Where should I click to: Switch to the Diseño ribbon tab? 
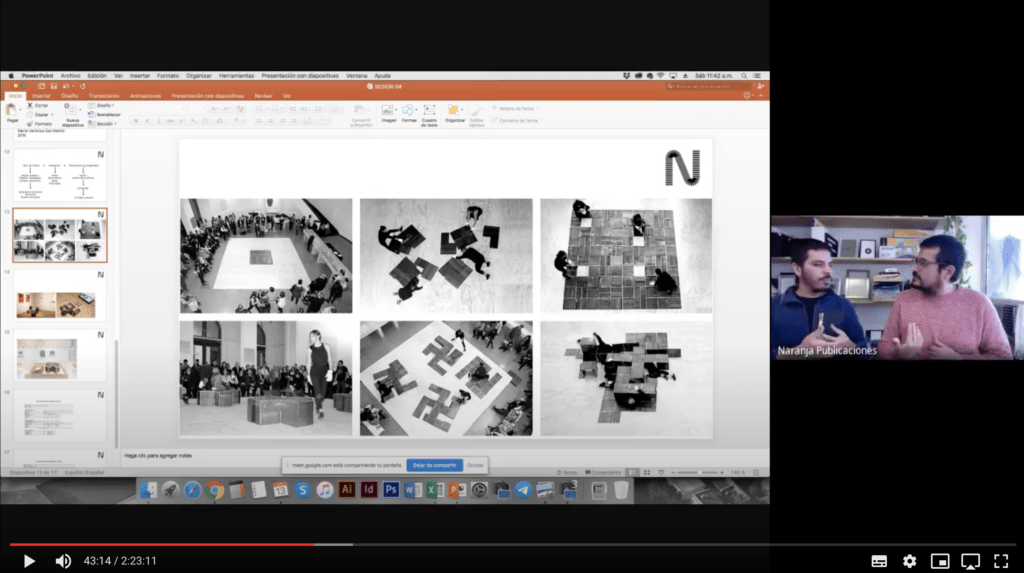[x=70, y=96]
